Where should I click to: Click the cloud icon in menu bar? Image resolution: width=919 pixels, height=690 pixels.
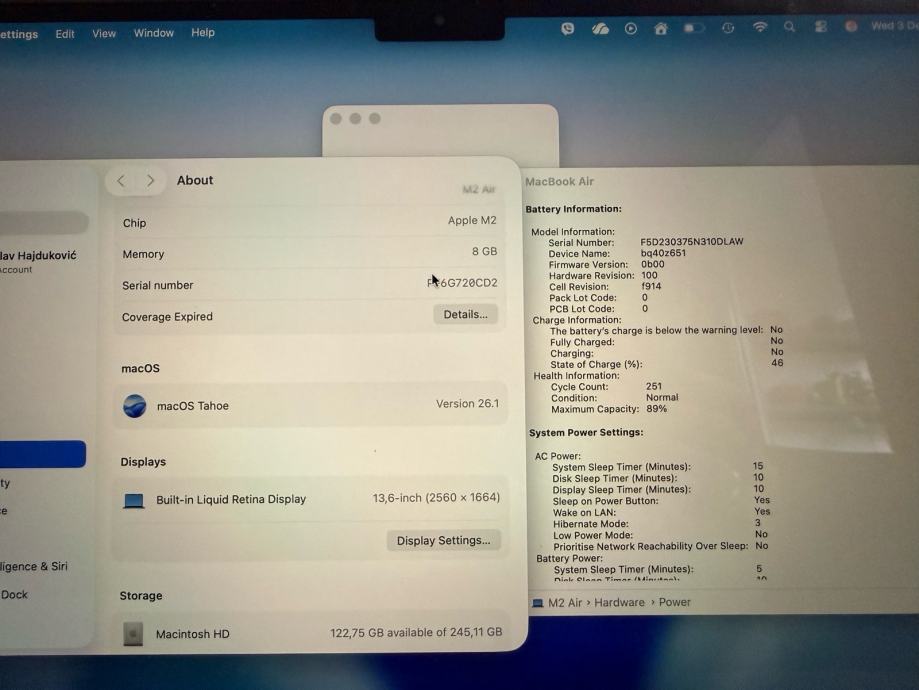pyautogui.click(x=600, y=29)
